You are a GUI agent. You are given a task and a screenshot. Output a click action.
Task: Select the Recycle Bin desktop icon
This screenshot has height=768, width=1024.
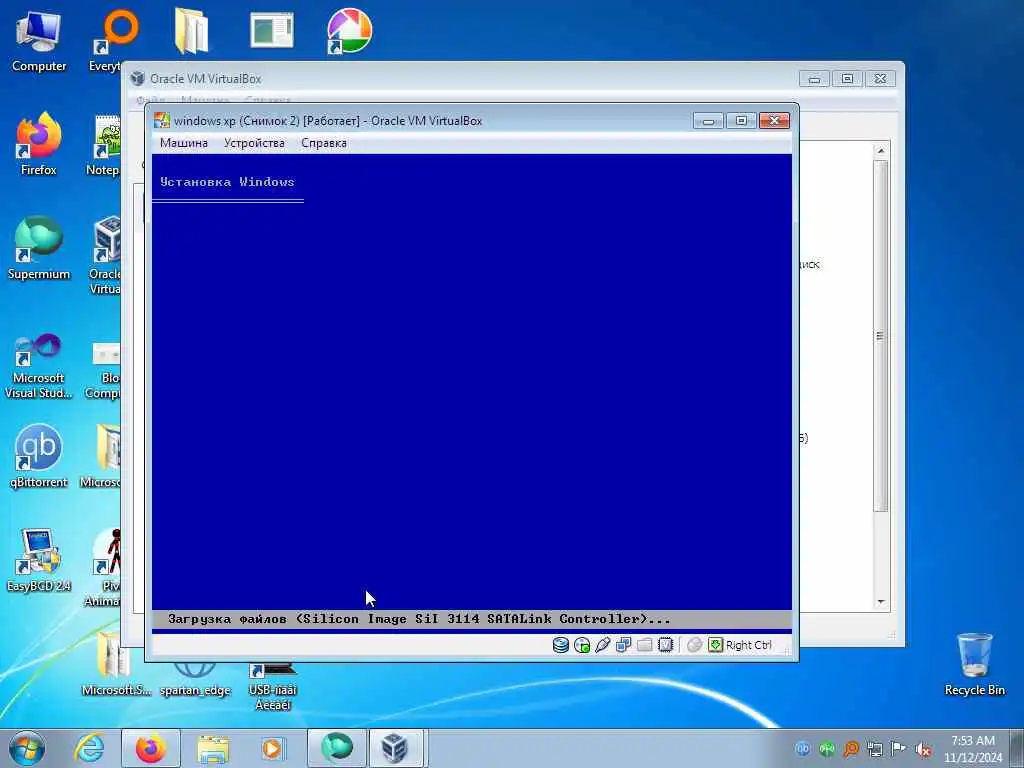pos(974,664)
